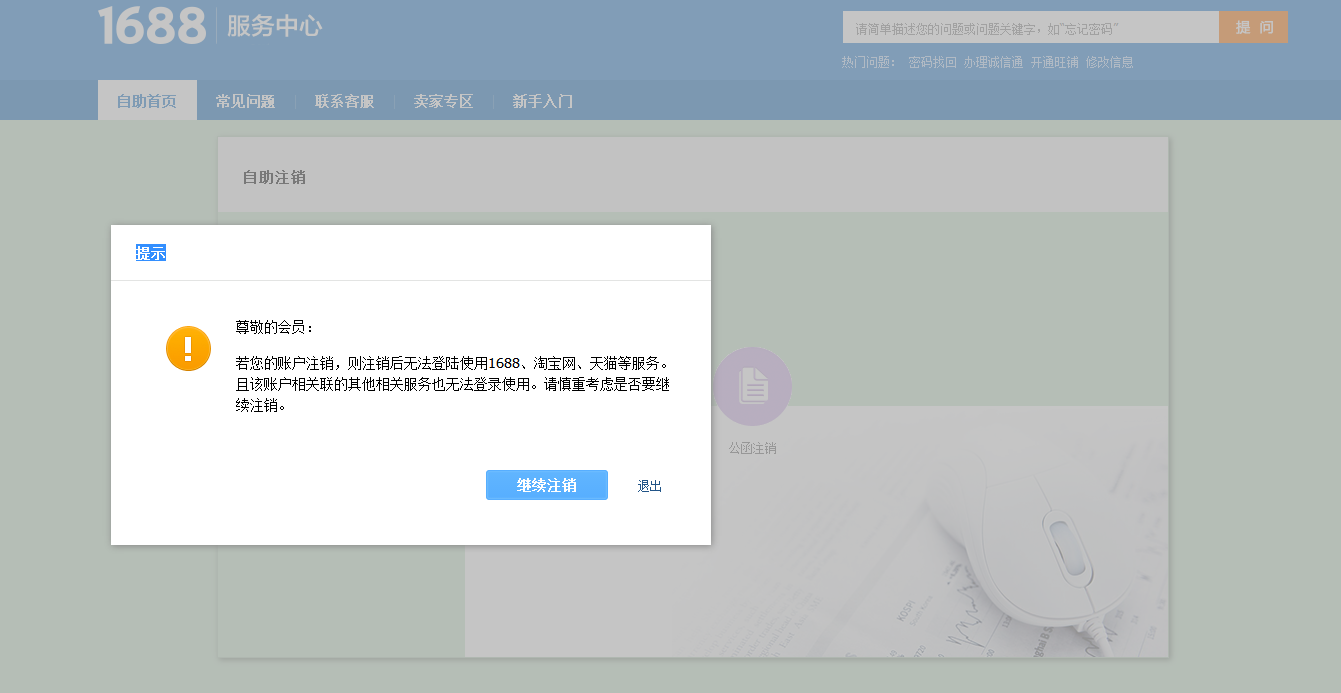The width and height of the screenshot is (1341, 693).
Task: Click the 1688 logo in header
Action: coord(152,25)
